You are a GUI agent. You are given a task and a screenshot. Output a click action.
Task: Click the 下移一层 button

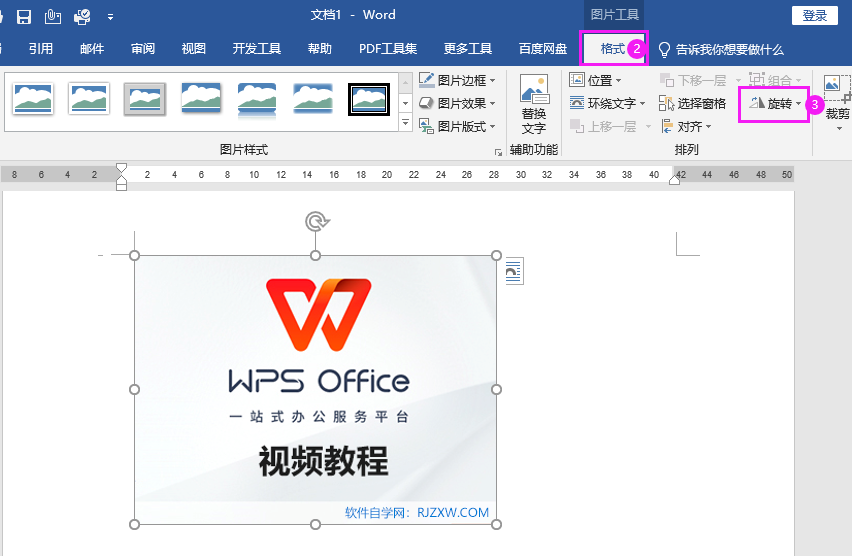pyautogui.click(x=693, y=80)
